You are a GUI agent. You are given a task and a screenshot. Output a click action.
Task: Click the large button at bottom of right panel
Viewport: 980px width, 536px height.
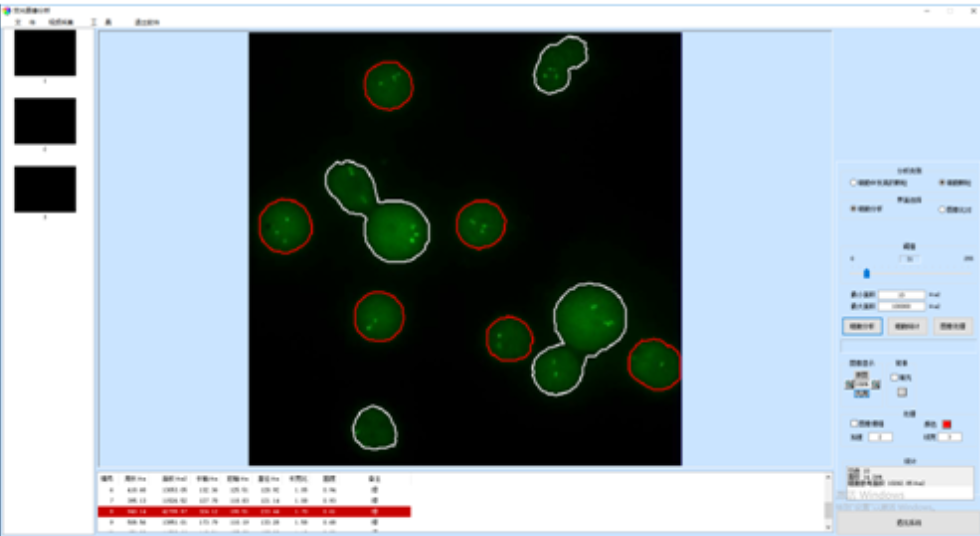(x=908, y=523)
